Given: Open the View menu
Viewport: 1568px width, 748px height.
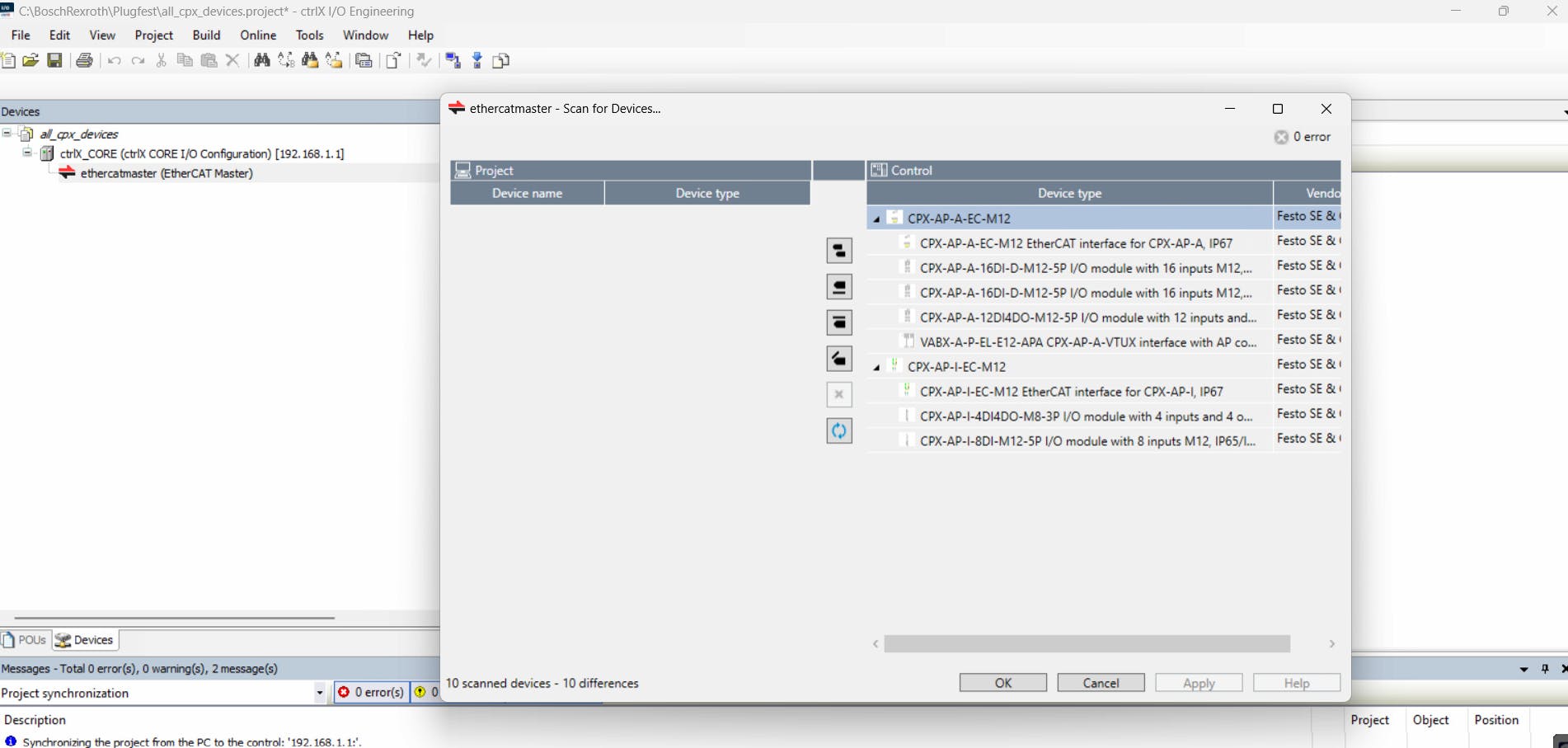Looking at the screenshot, I should (x=102, y=35).
